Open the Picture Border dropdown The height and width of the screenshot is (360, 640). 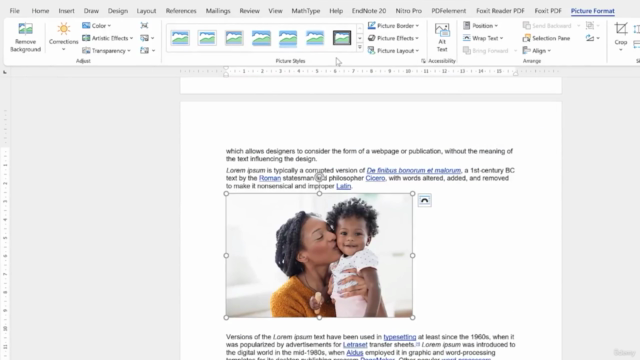click(x=393, y=25)
